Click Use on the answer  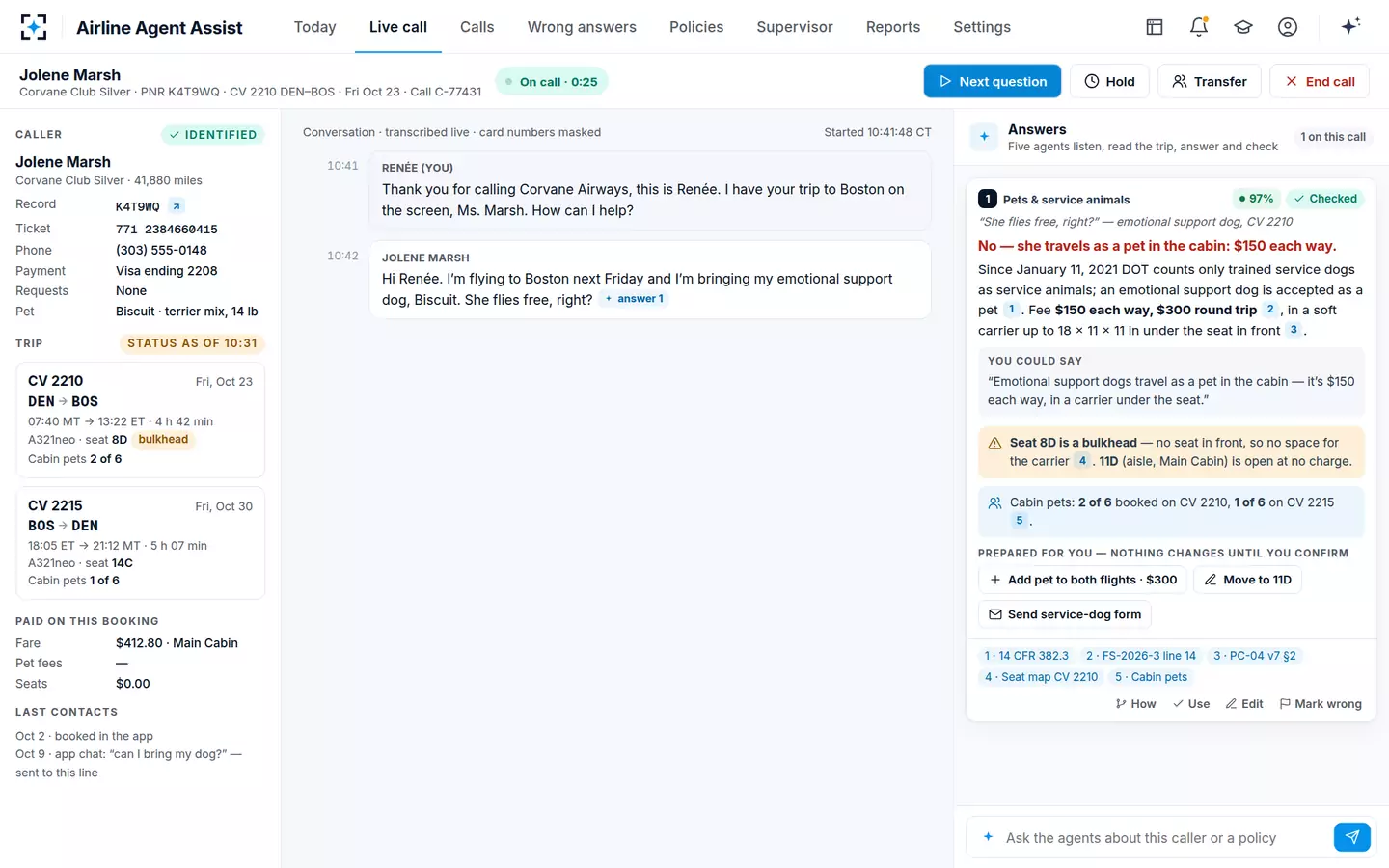(x=1191, y=704)
